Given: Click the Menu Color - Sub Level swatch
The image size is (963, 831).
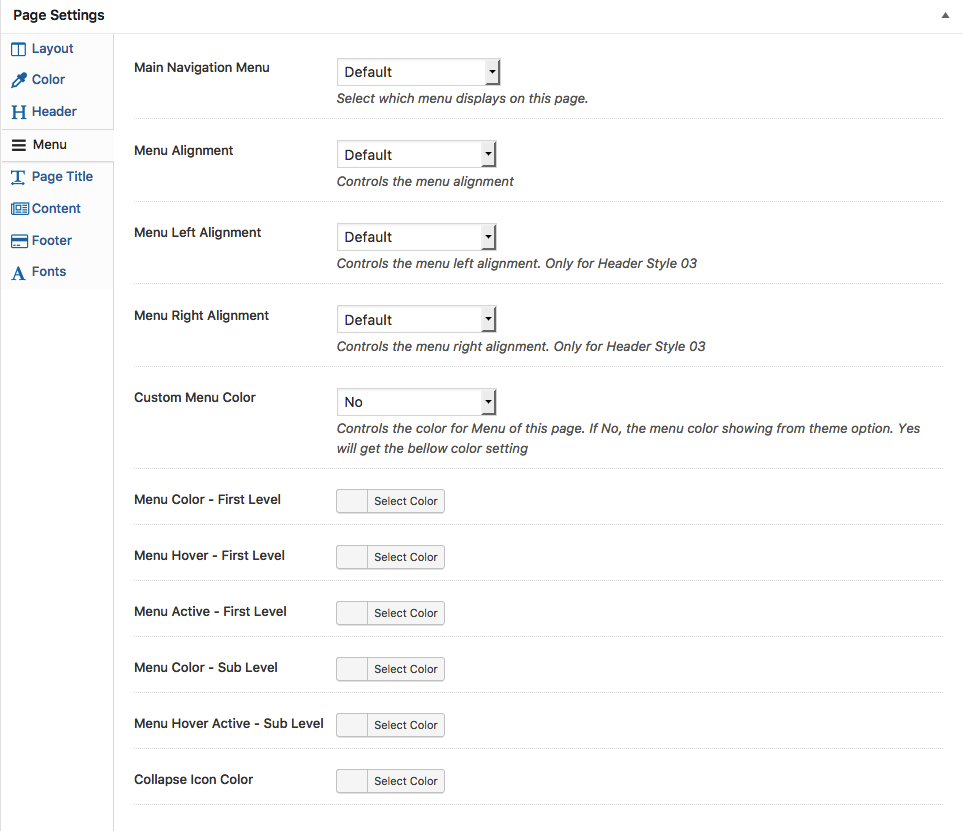Looking at the screenshot, I should click(353, 669).
